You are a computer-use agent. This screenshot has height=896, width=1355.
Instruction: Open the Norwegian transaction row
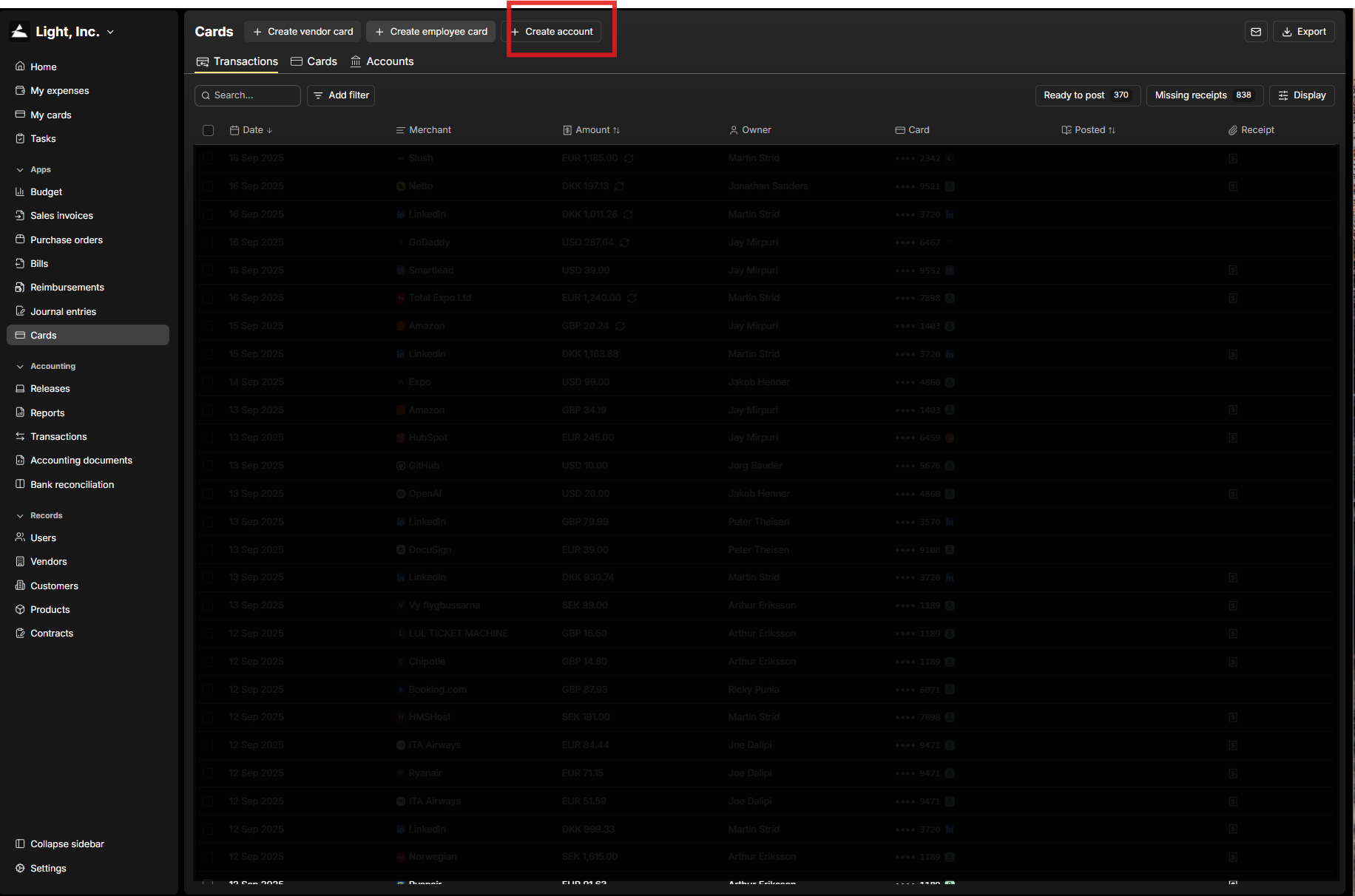pyautogui.click(x=766, y=857)
